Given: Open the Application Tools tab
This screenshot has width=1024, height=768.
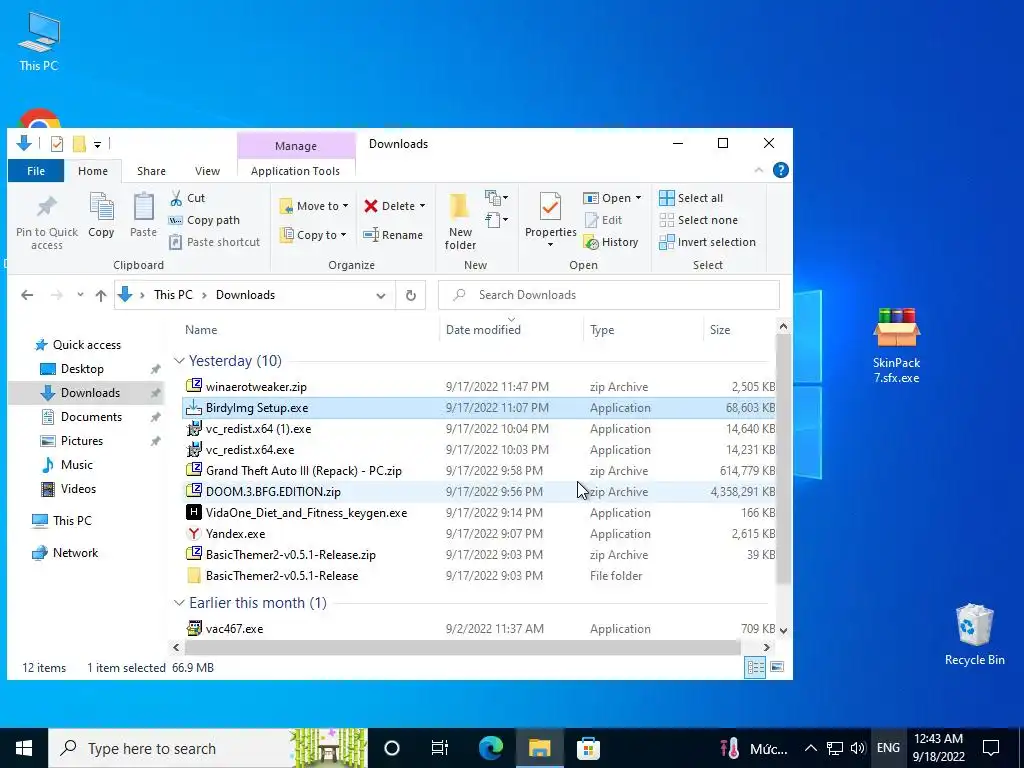Looking at the screenshot, I should tap(295, 171).
